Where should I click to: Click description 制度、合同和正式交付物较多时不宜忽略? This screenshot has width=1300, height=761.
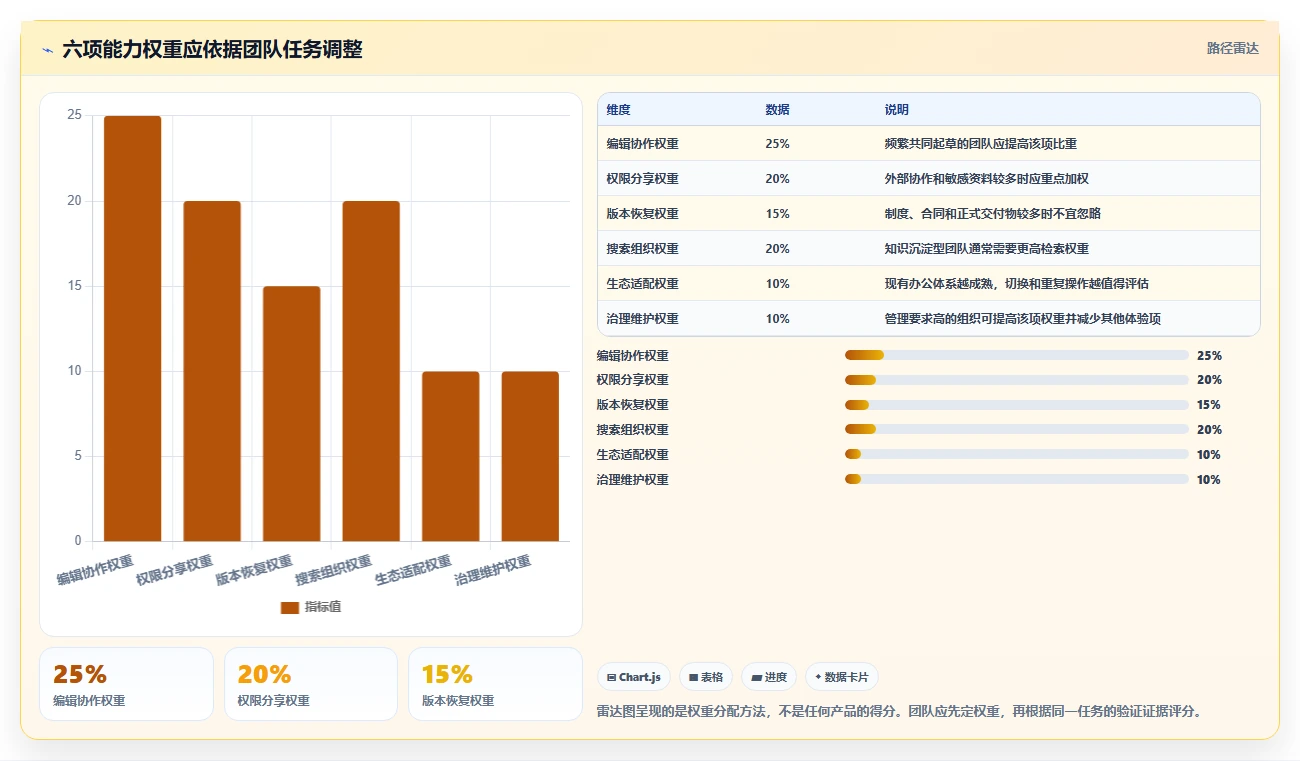click(x=993, y=214)
